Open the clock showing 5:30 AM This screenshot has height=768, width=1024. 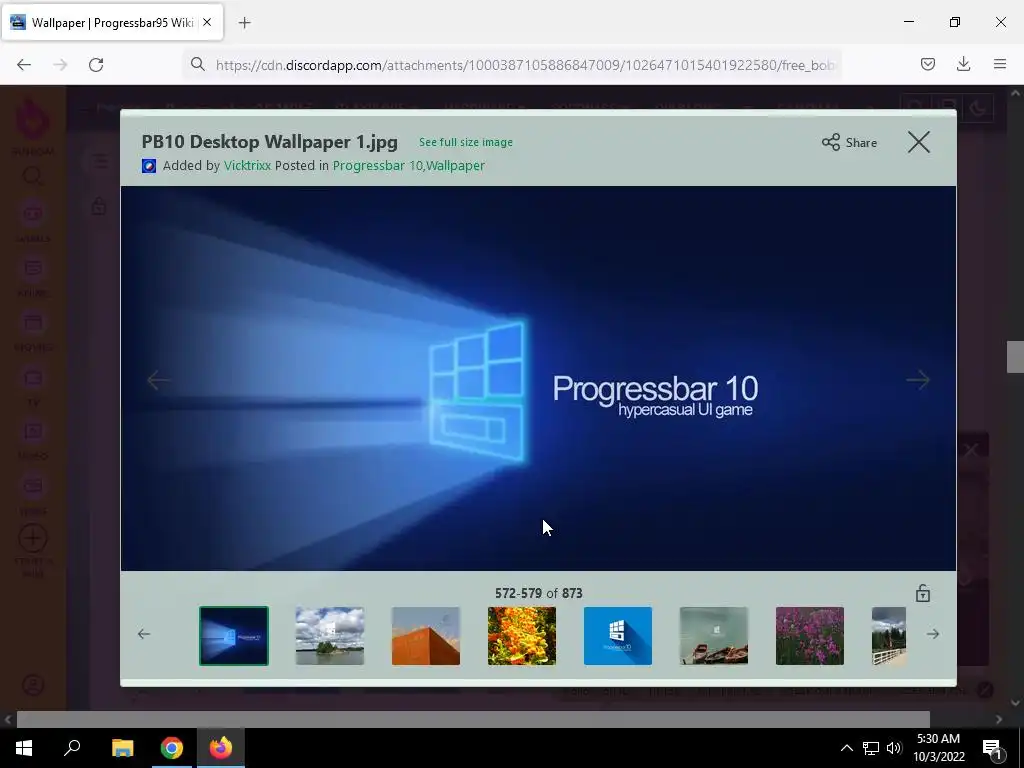tap(938, 748)
